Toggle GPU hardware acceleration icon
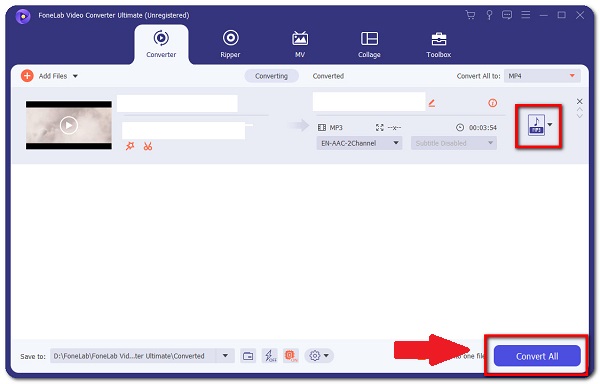Viewport: 600px width, 384px height. [x=290, y=356]
